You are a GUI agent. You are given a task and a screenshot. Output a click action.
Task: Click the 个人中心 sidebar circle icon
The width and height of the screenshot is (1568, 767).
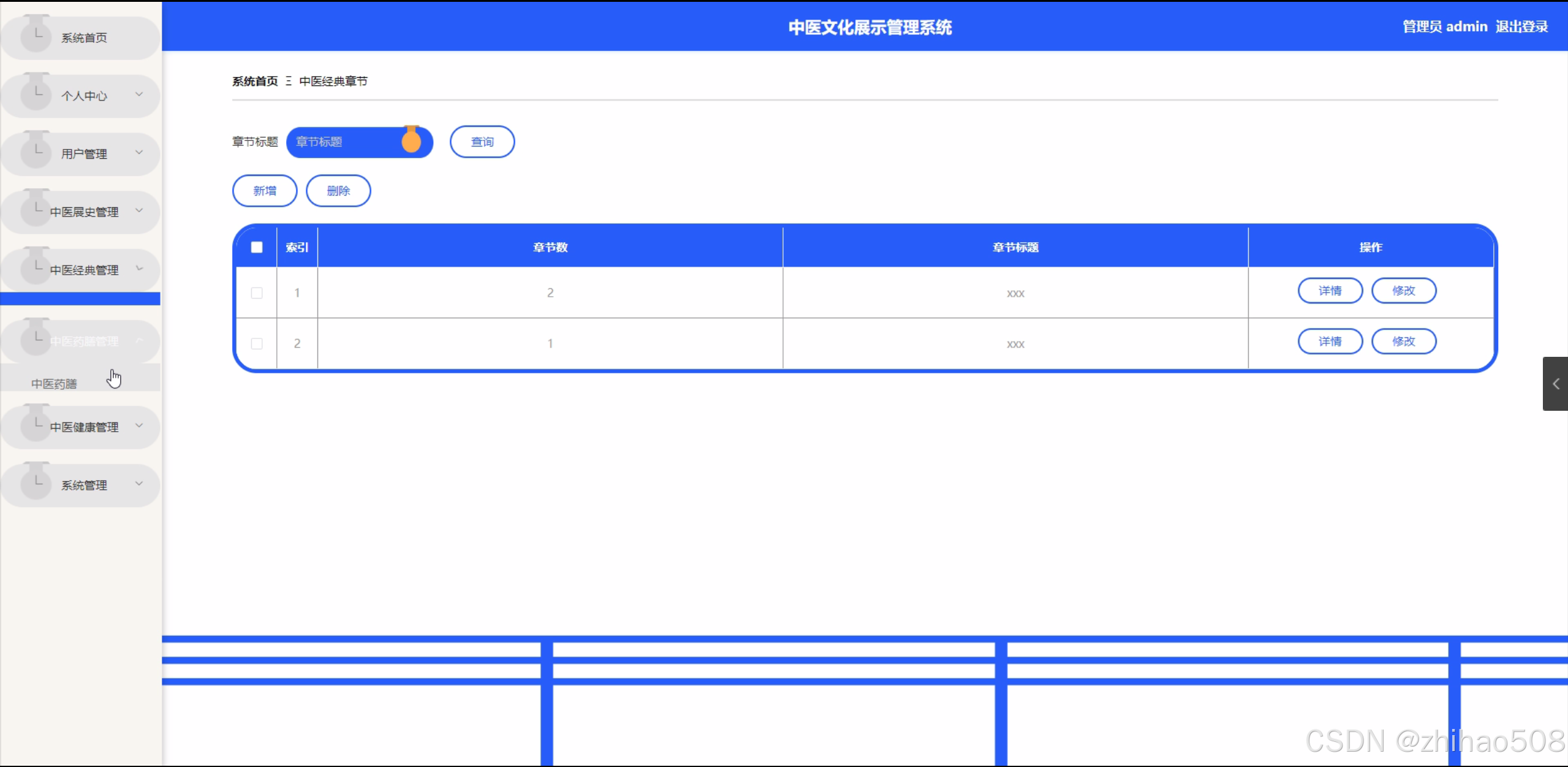pyautogui.click(x=36, y=94)
